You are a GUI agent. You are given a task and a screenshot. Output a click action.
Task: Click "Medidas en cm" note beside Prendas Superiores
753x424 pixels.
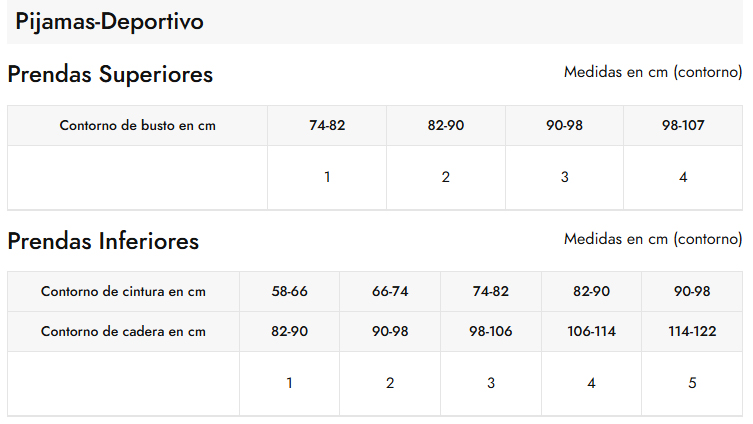point(653,72)
